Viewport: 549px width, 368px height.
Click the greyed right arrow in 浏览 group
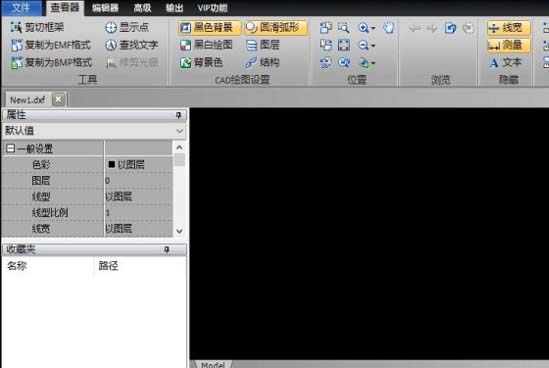click(432, 28)
